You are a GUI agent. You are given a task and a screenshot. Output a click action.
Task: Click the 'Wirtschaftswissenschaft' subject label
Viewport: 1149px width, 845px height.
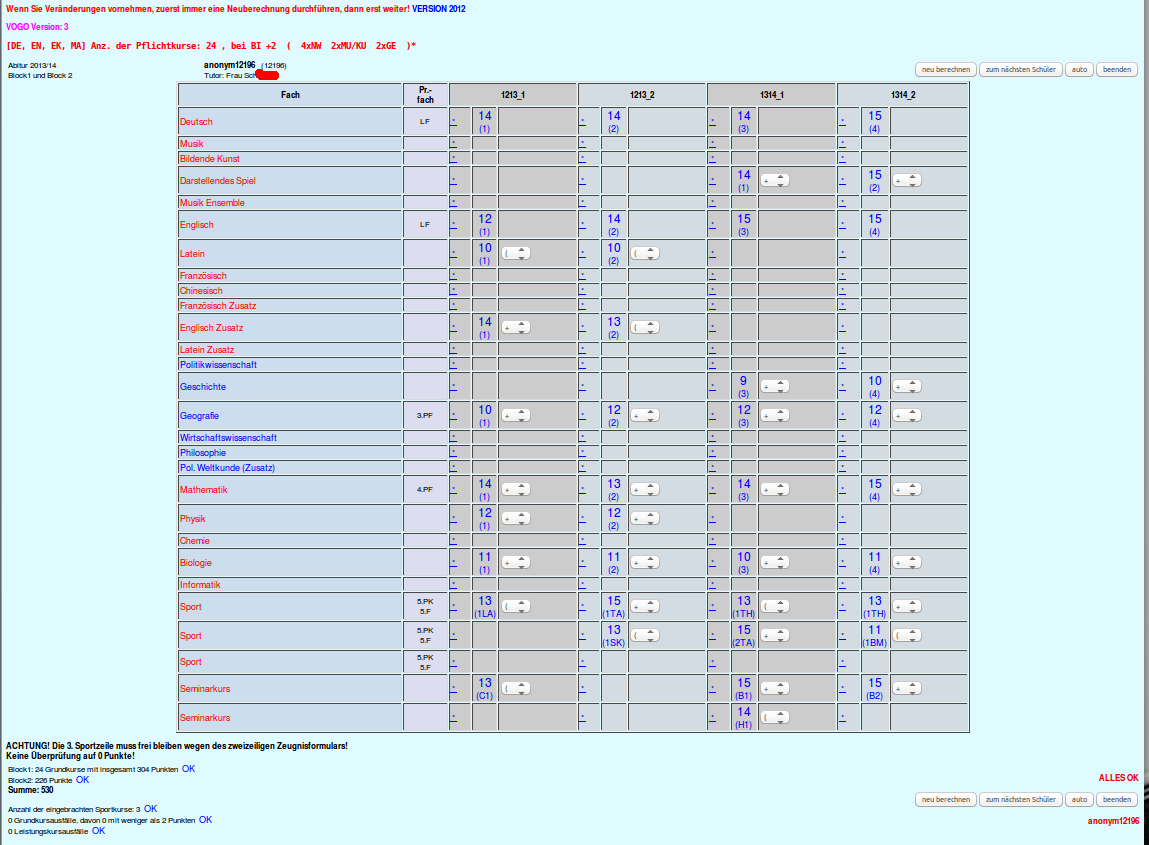229,438
